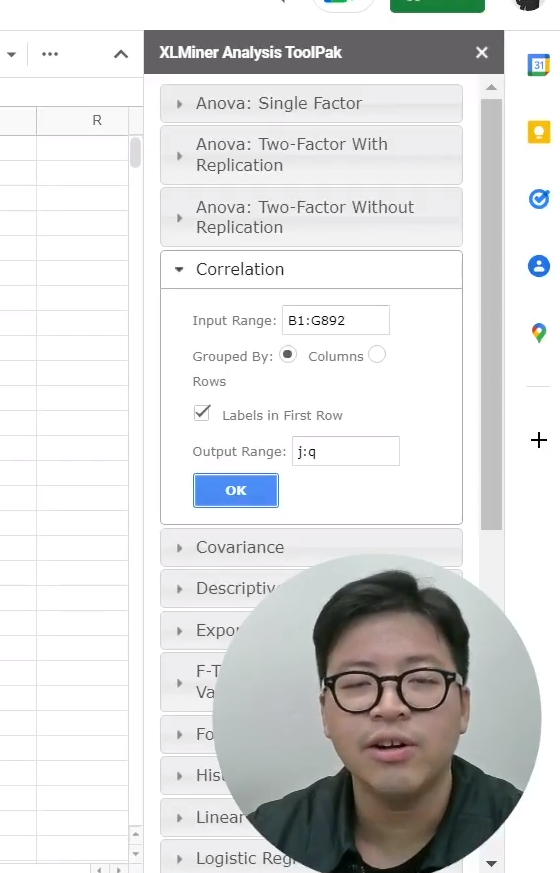Viewport: 560px width, 873px height.
Task: Open Contacts side panel icon
Action: 538,266
